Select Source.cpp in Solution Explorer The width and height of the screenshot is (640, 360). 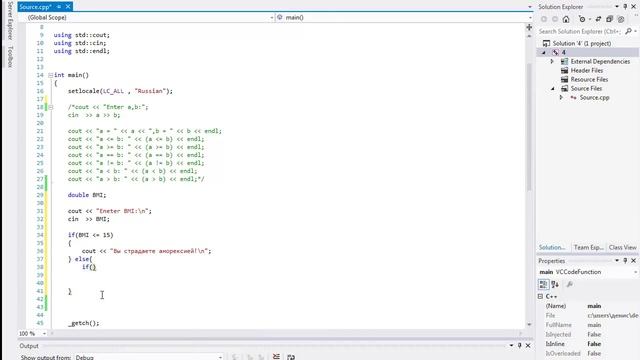[x=594, y=98]
